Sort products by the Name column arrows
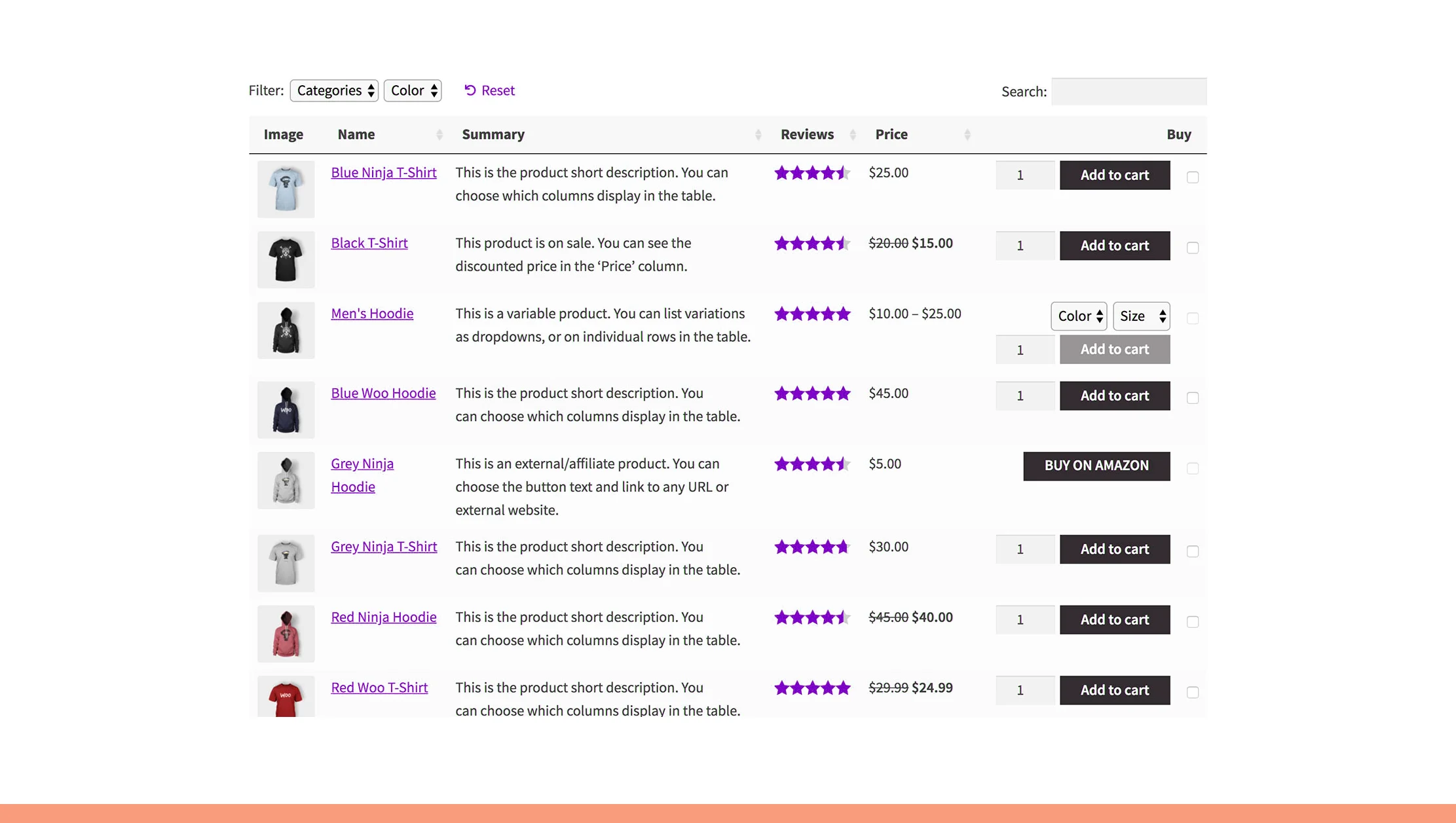Screen dimensions: 1456x823 (x=439, y=134)
